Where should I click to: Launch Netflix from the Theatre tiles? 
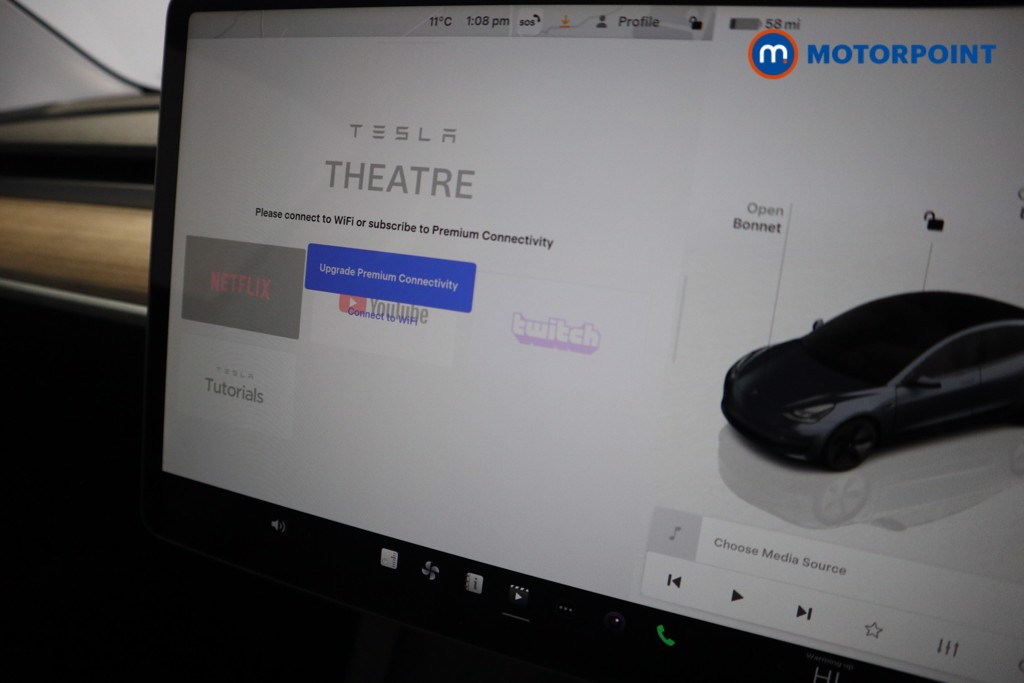click(238, 289)
